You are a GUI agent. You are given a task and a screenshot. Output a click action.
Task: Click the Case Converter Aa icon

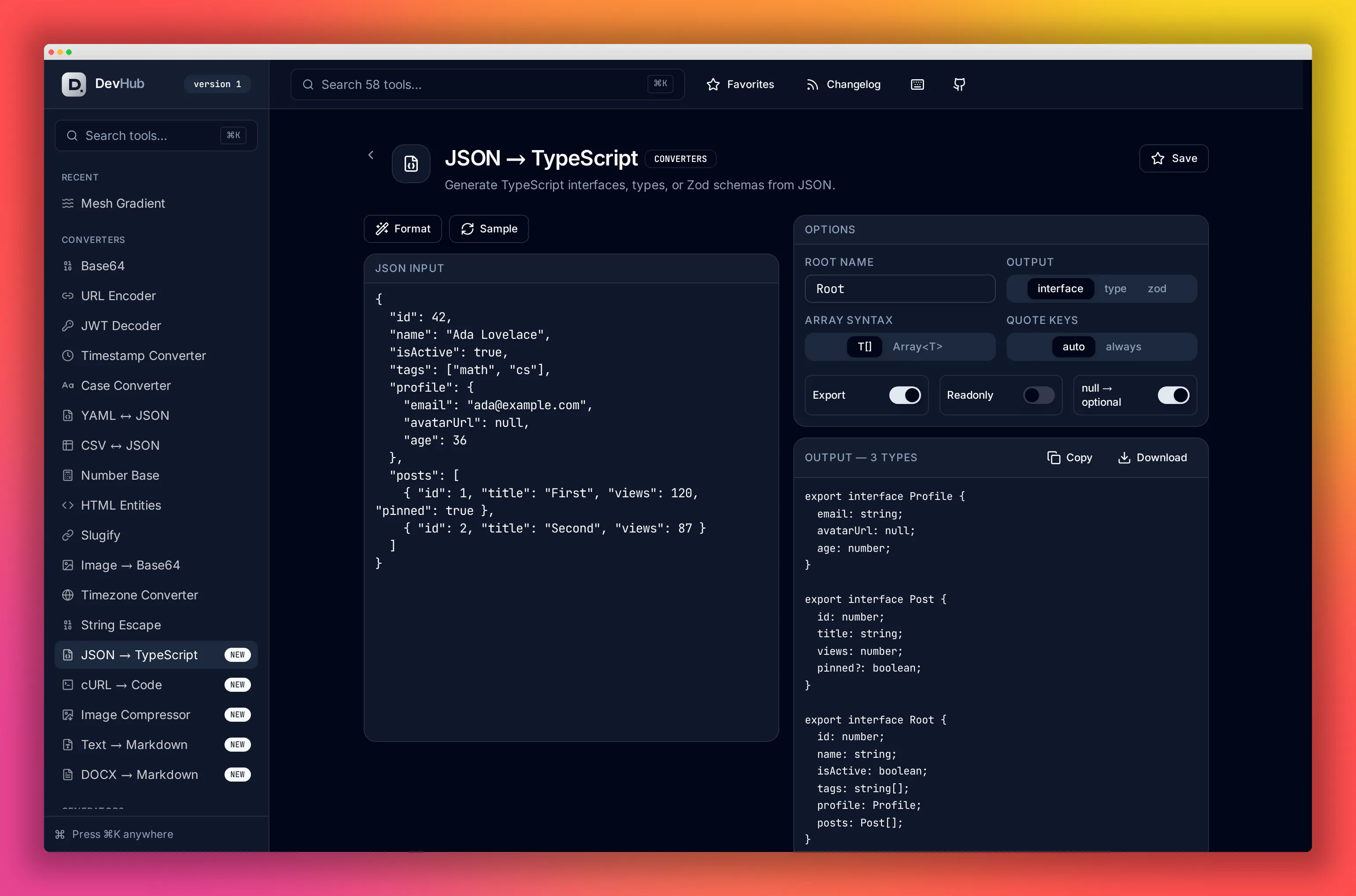67,385
